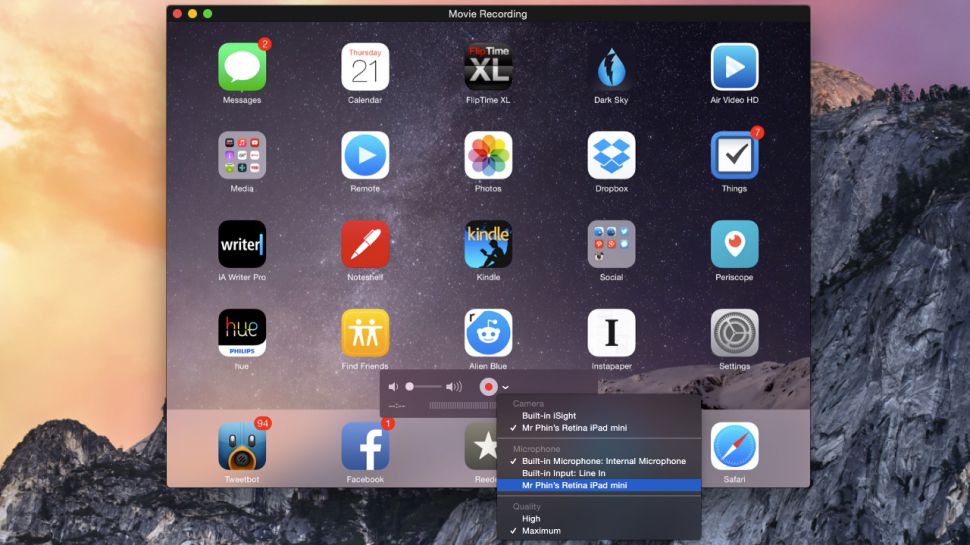Launch Safari from the dock
This screenshot has height=545, width=970.
734,446
